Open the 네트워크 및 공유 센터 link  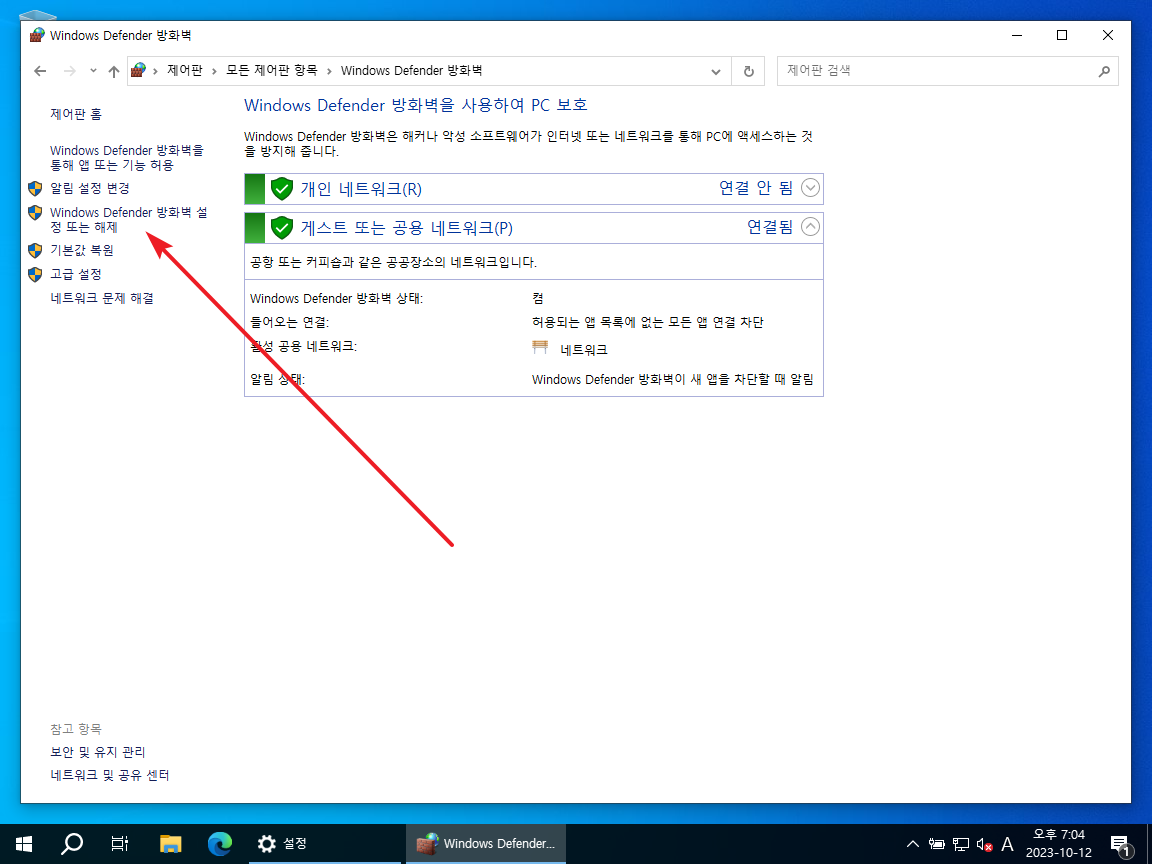[109, 775]
